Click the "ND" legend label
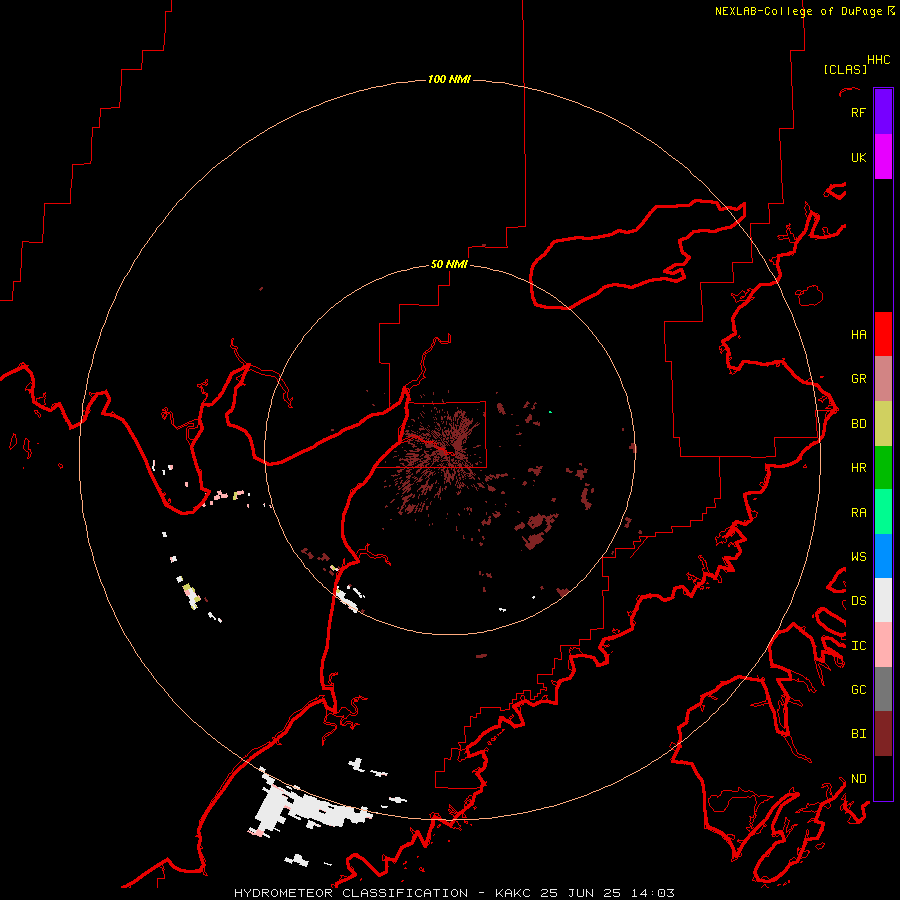This screenshot has height=900, width=900. (x=858, y=778)
